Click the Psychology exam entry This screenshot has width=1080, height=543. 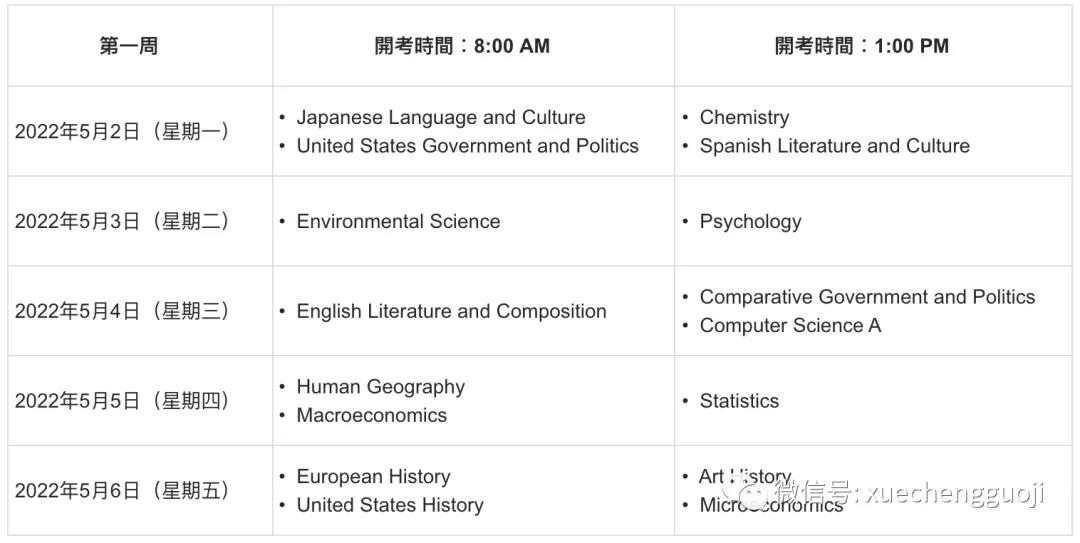coord(751,222)
